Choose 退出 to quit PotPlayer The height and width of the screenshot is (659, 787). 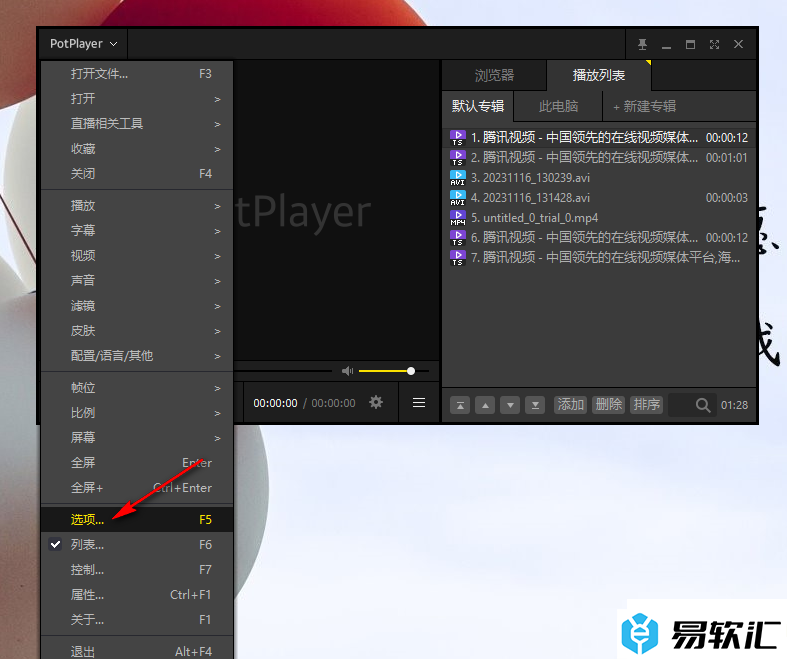(x=137, y=651)
